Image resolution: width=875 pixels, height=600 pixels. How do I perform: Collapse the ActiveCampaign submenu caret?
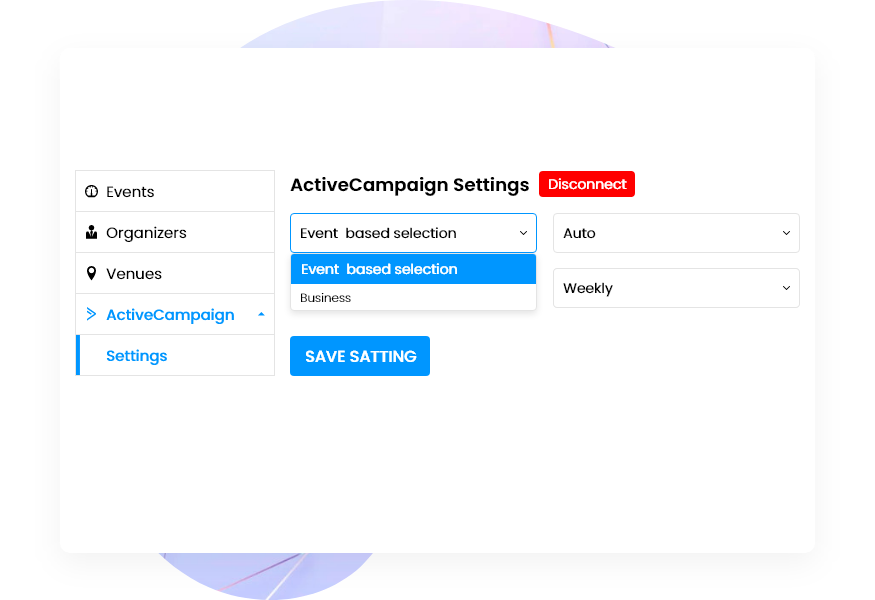(x=261, y=314)
